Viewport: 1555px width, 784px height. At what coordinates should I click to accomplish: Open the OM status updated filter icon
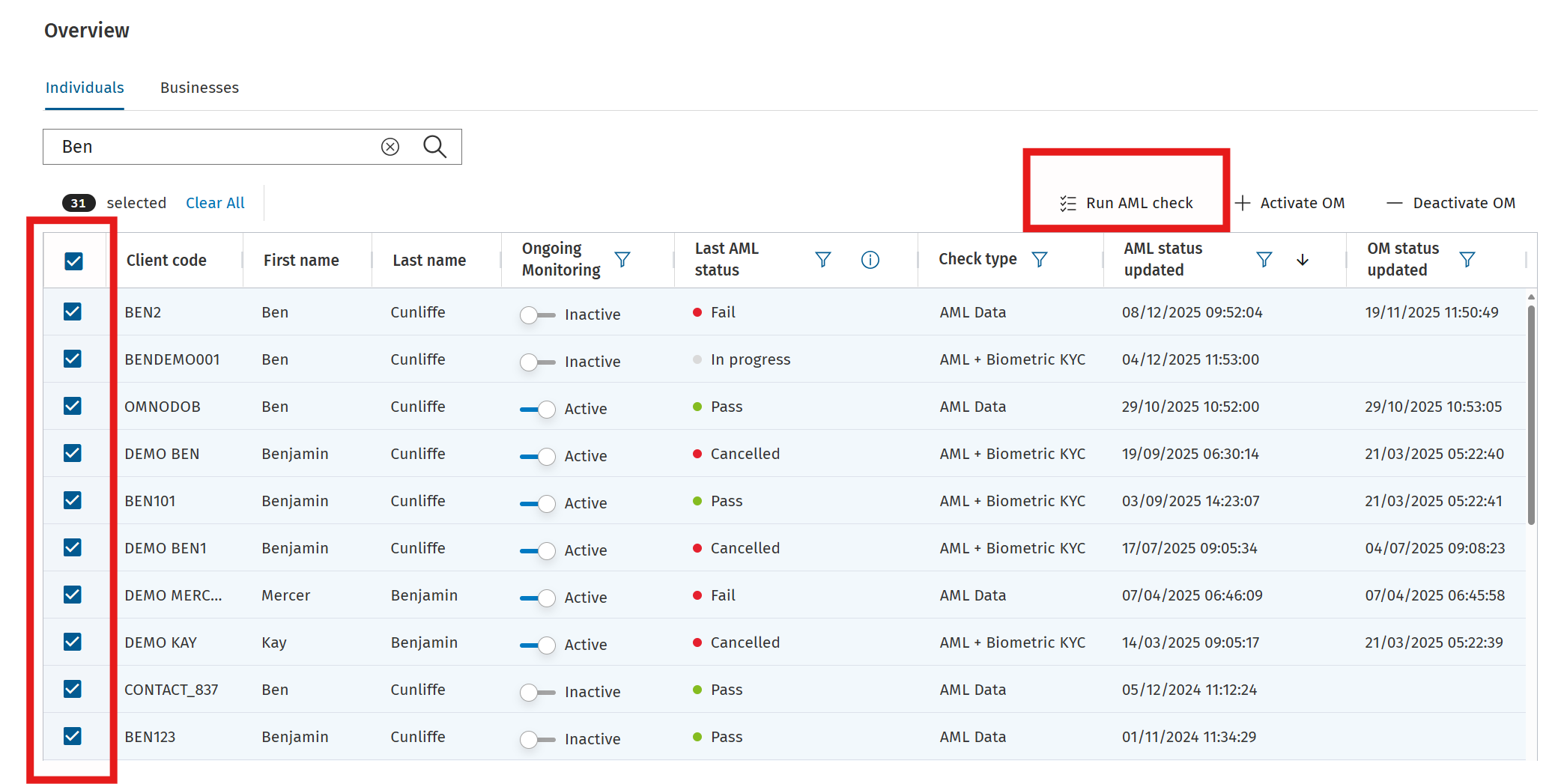[x=1467, y=259]
